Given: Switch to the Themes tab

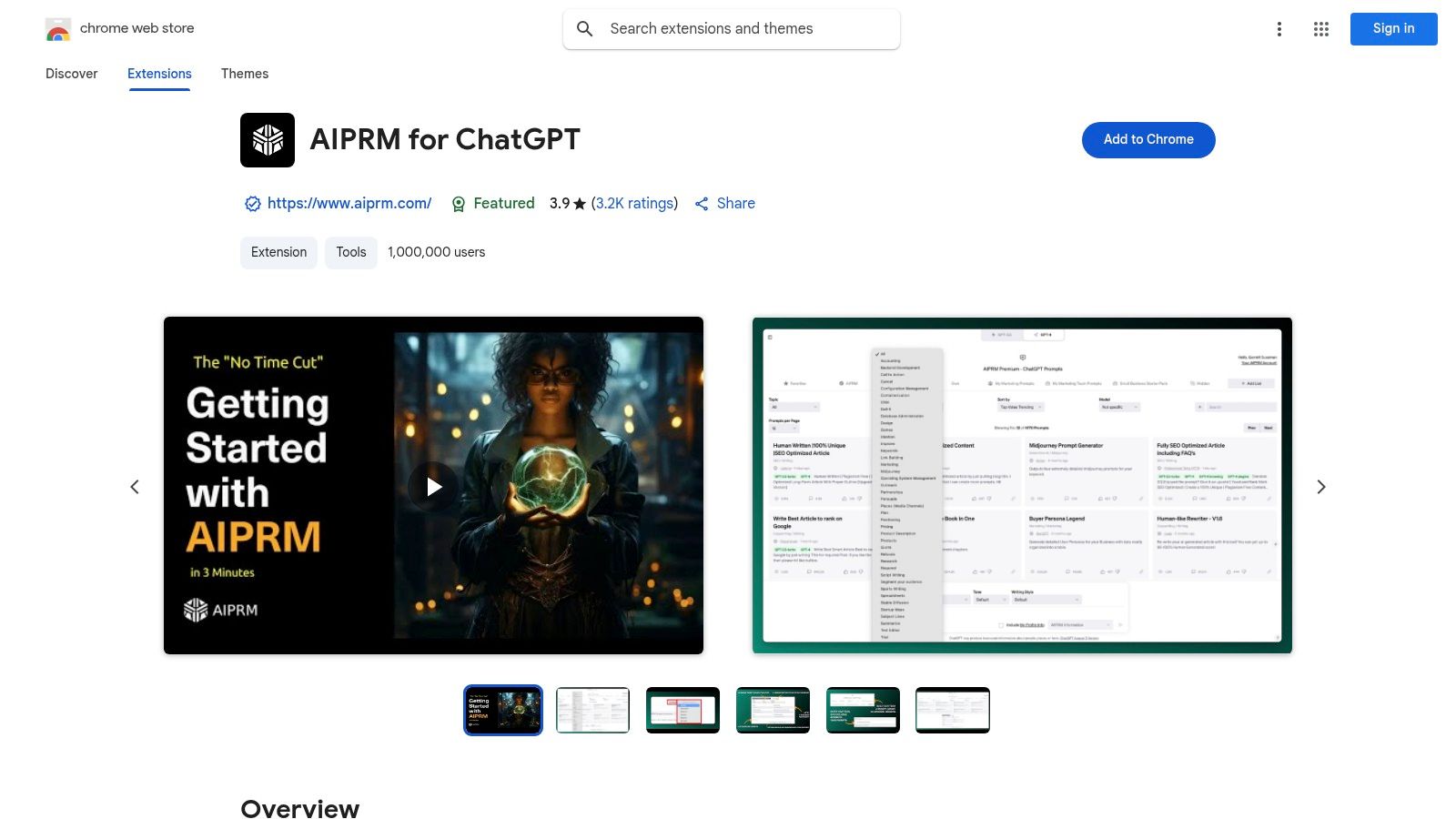Looking at the screenshot, I should click(x=244, y=74).
